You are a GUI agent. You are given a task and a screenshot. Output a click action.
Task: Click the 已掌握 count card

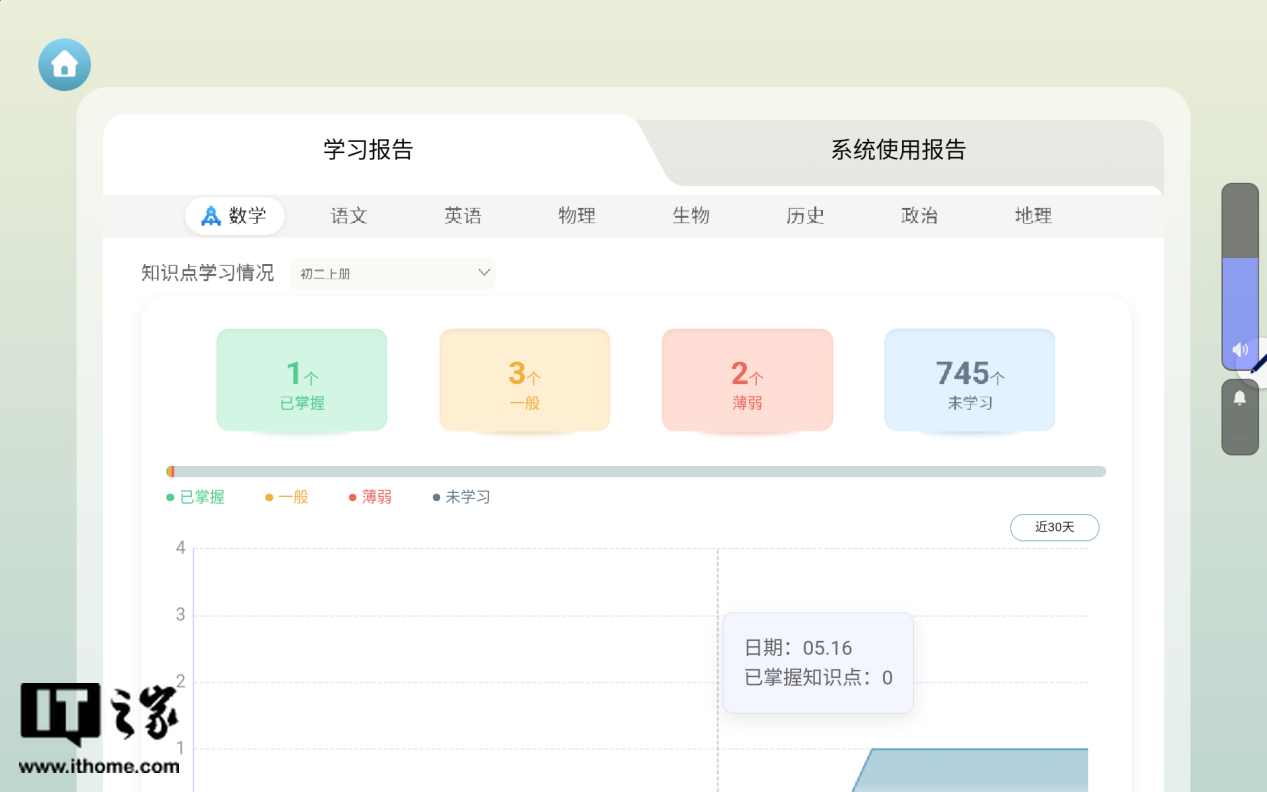(x=302, y=381)
